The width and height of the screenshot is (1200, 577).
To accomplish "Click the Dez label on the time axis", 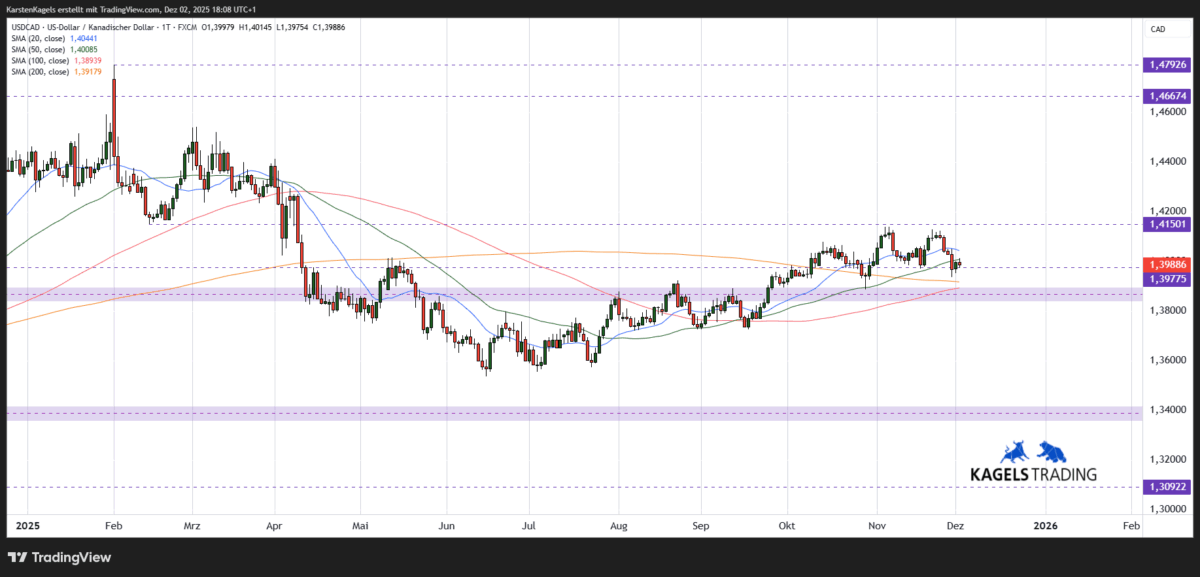I will point(955,525).
